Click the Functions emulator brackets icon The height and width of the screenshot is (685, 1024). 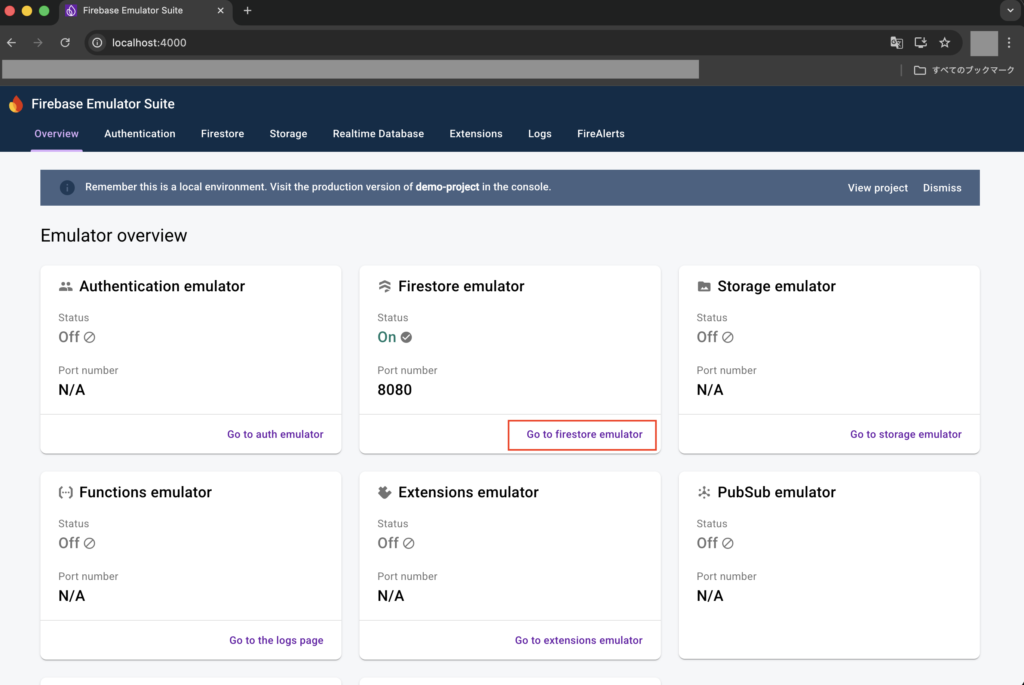[66, 492]
